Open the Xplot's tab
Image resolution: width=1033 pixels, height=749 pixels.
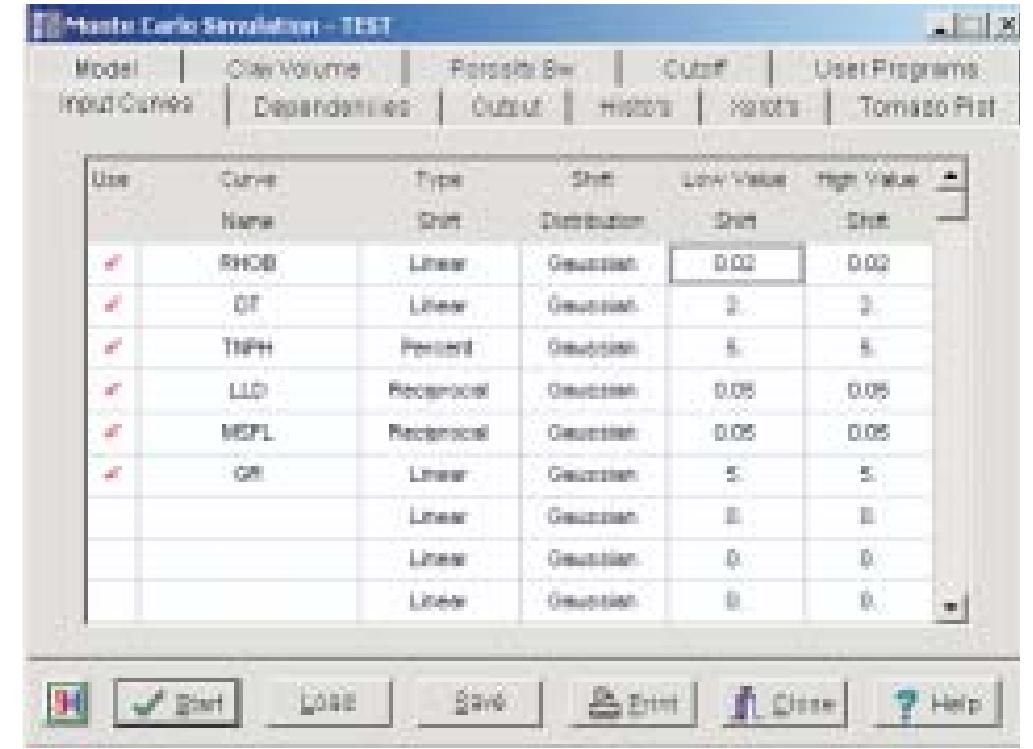click(x=764, y=107)
